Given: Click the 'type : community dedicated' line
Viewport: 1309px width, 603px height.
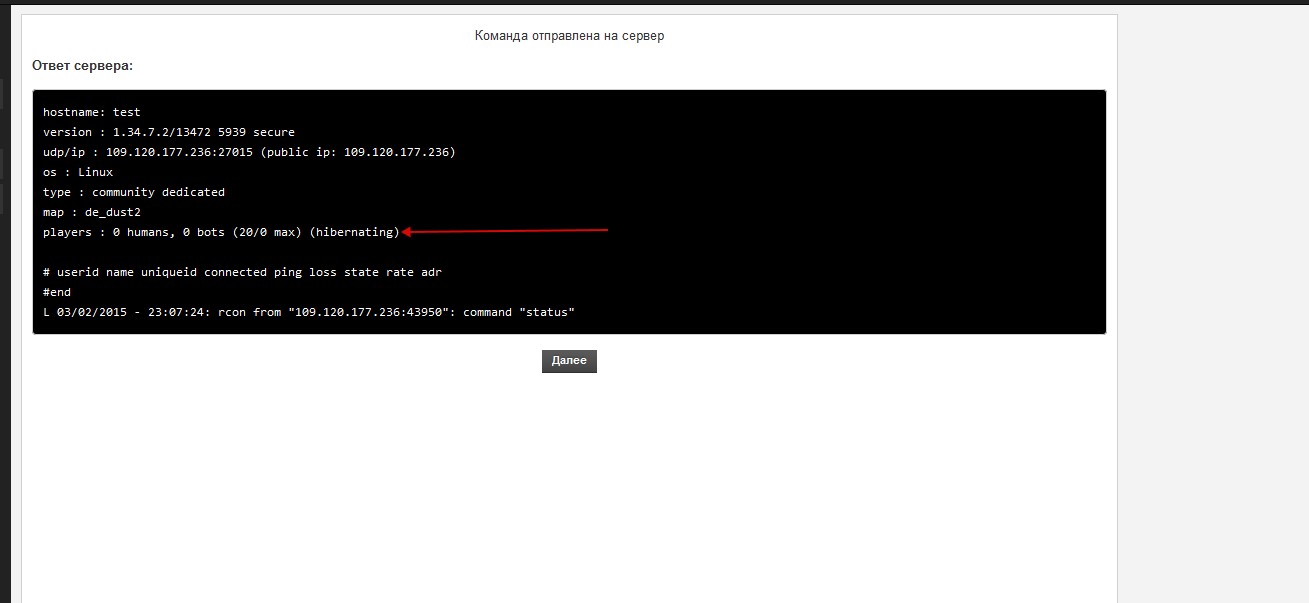Looking at the screenshot, I should point(134,192).
